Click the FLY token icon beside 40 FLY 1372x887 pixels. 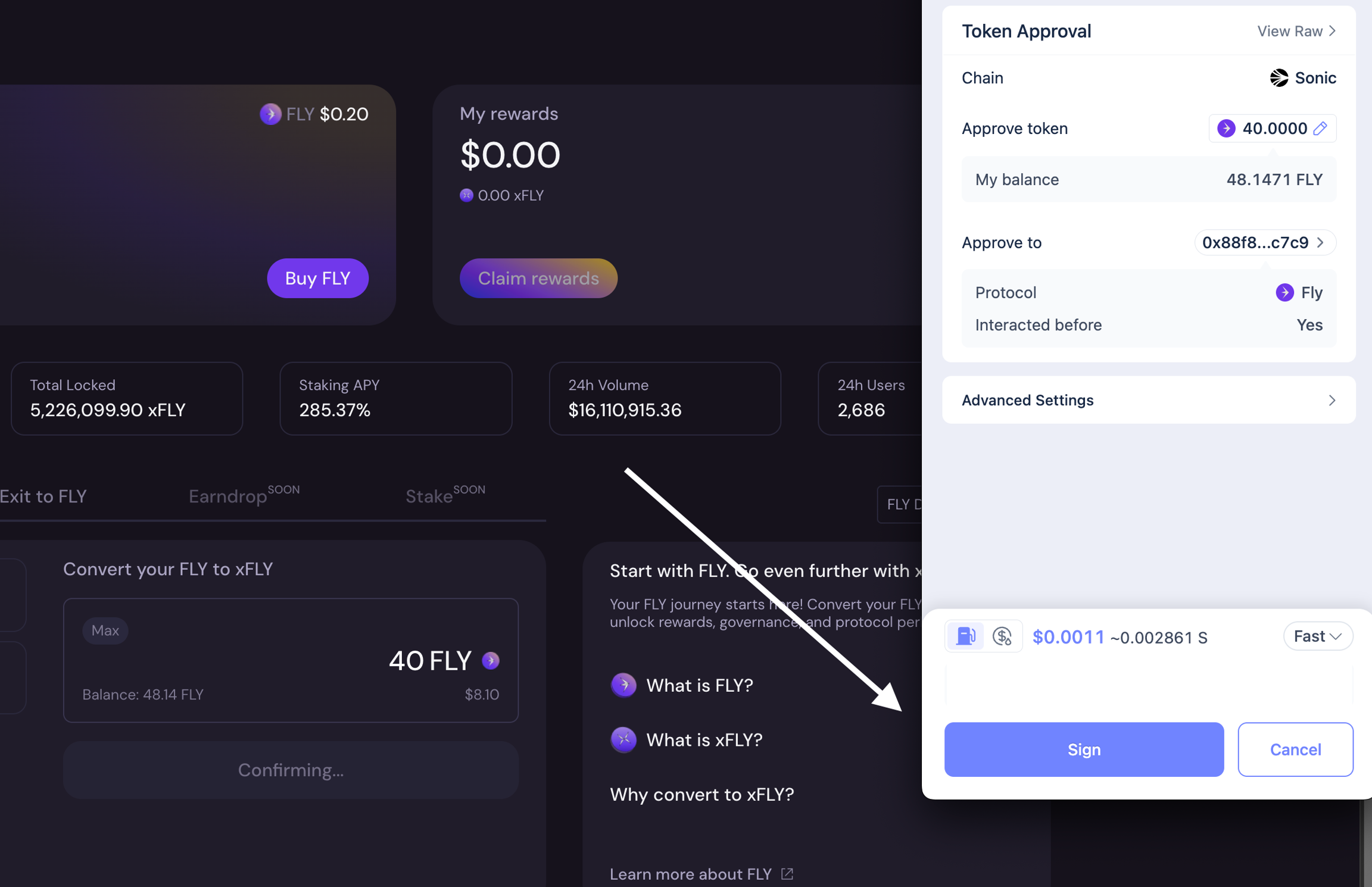(491, 661)
